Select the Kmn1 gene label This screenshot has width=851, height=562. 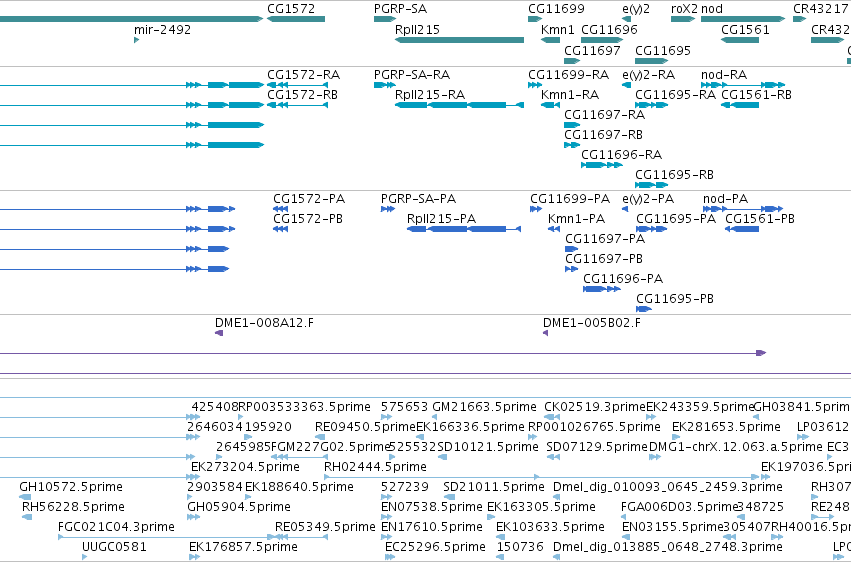click(557, 29)
